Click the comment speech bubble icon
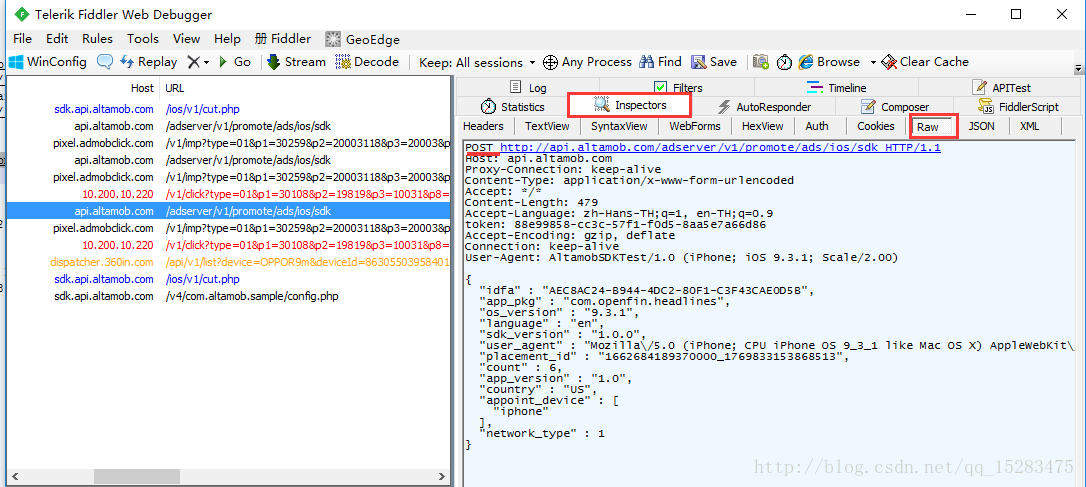Image resolution: width=1086 pixels, height=487 pixels. pyautogui.click(x=105, y=62)
